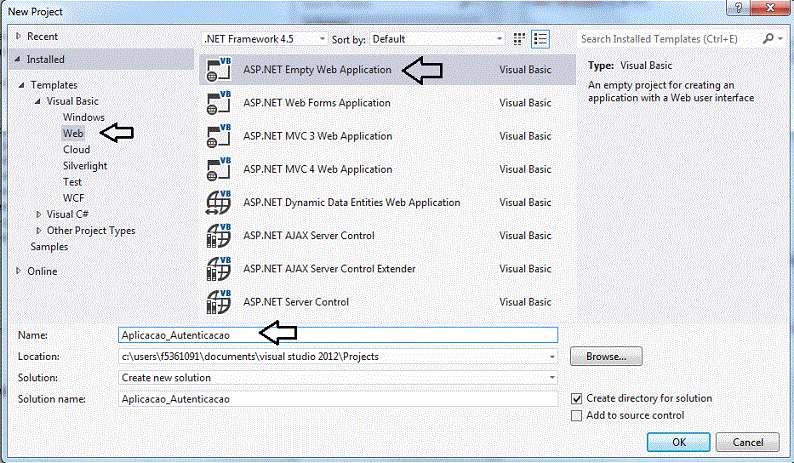
Task: Open the .NET Framework 4.5 version dropdown
Action: pyautogui.click(x=264, y=39)
